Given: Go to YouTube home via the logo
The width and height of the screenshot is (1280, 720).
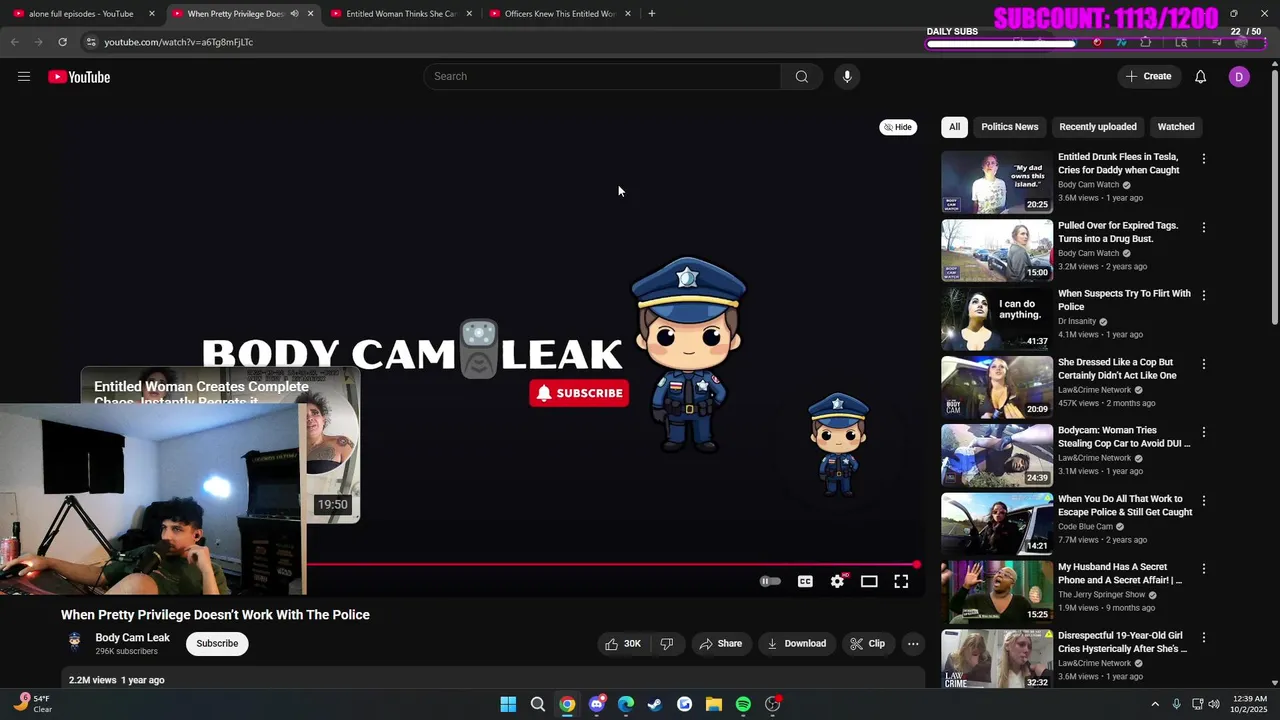Looking at the screenshot, I should click(x=79, y=77).
